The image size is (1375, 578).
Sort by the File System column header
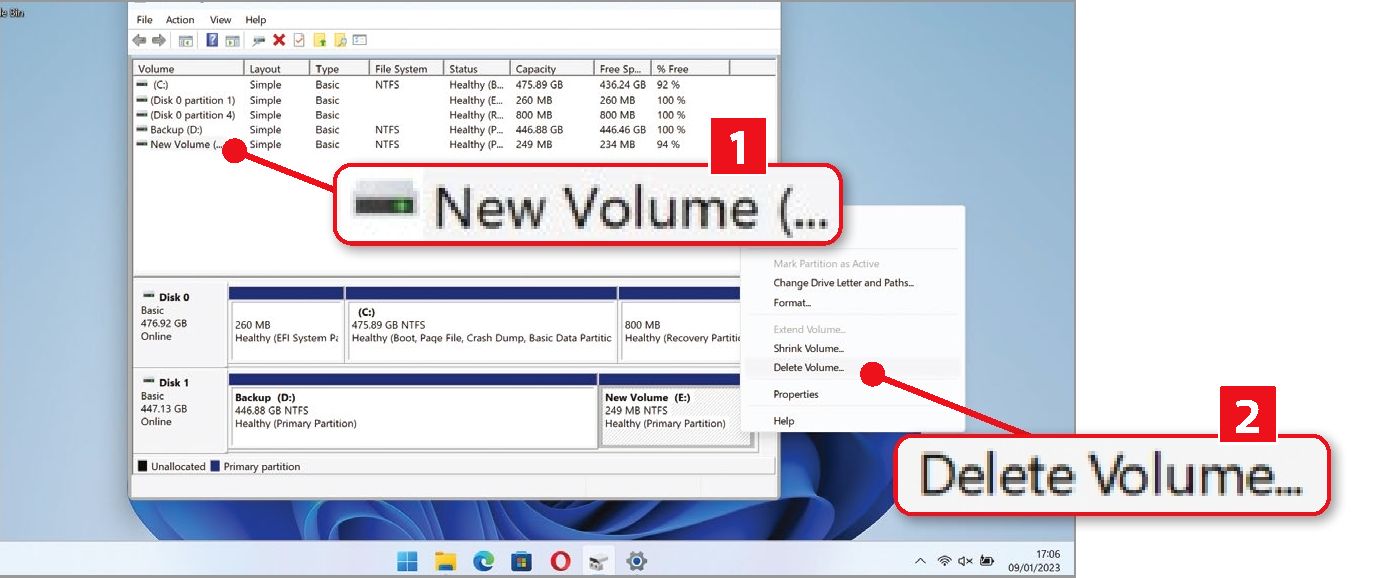[x=407, y=69]
